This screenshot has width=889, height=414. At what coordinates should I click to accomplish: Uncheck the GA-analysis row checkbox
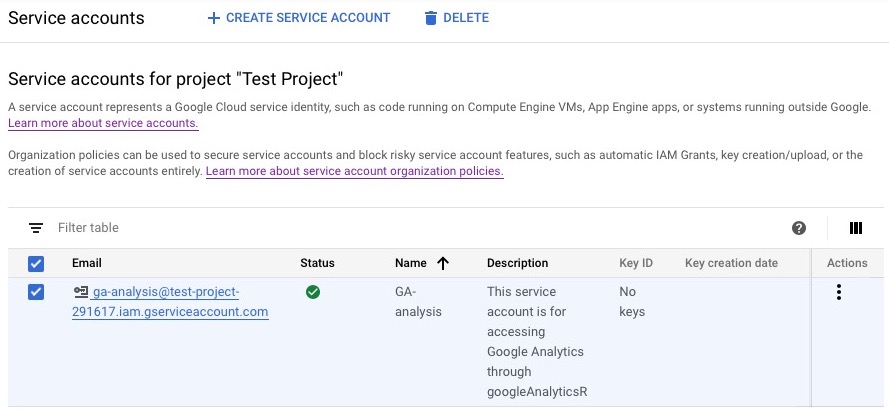(x=36, y=292)
